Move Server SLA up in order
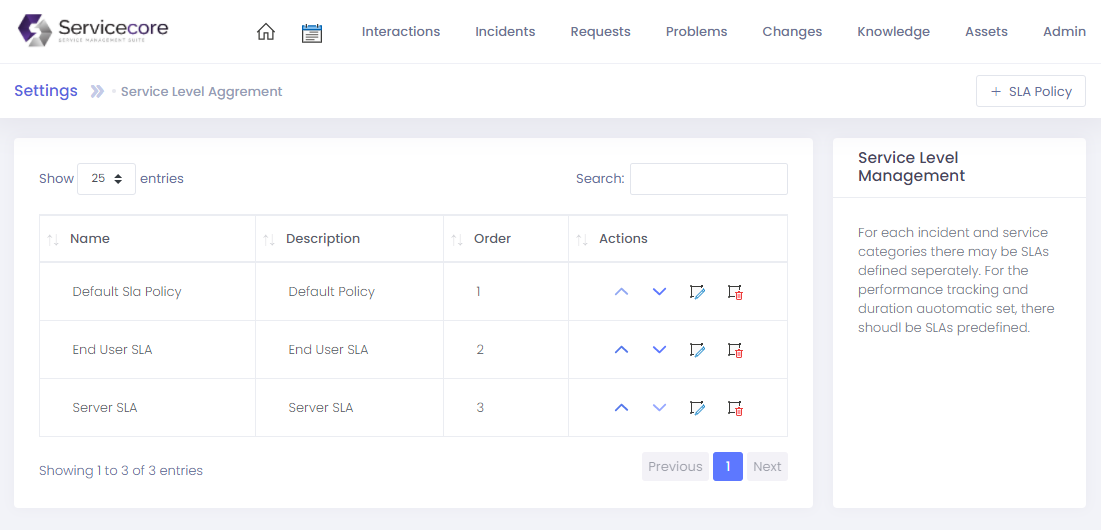The height and width of the screenshot is (530, 1101). 621,408
